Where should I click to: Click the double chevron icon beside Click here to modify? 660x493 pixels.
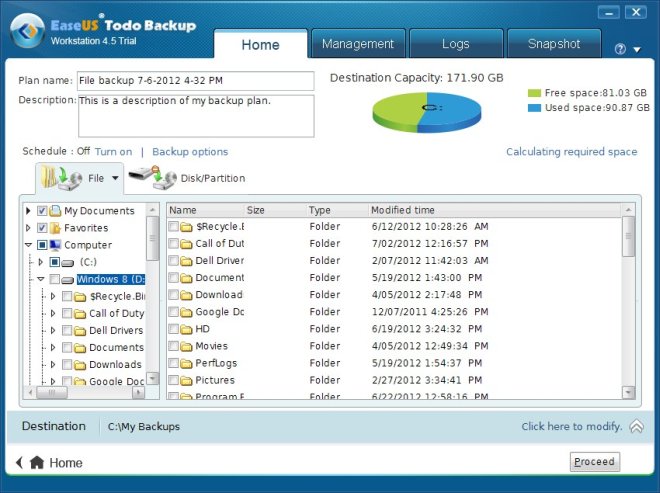pos(636,426)
